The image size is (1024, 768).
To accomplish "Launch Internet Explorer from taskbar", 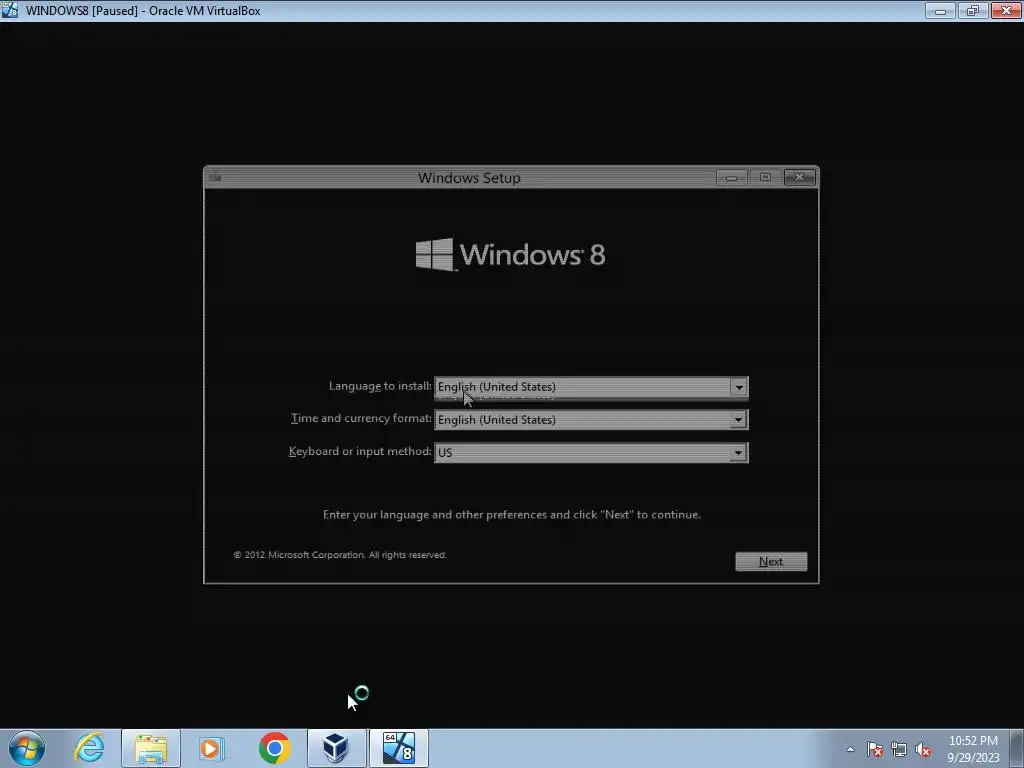I will pyautogui.click(x=89, y=748).
